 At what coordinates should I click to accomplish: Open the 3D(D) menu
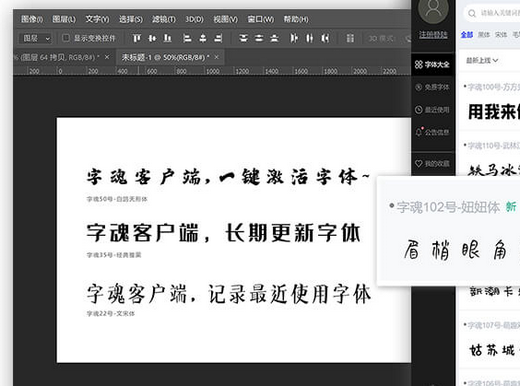194,19
